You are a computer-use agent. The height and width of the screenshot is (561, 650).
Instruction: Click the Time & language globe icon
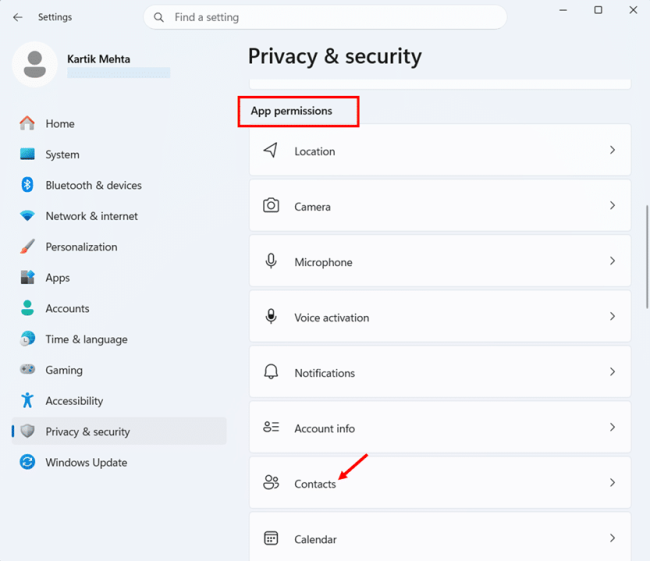tap(27, 339)
